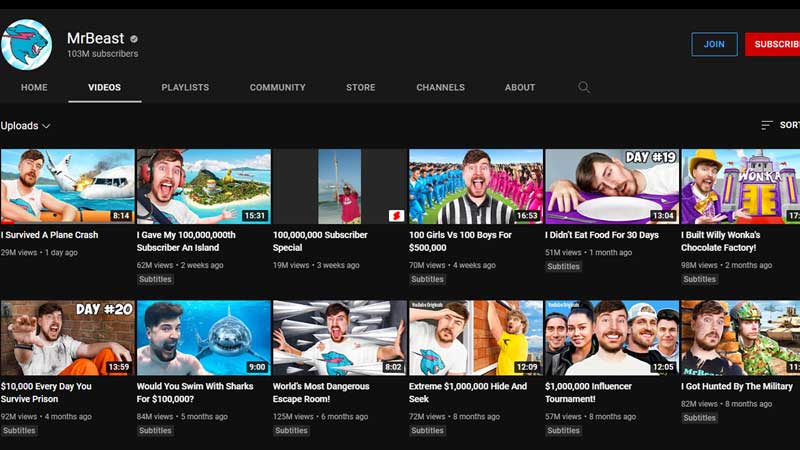Open the island giveaway video thumbnail
Image resolution: width=800 pixels, height=450 pixels.
point(204,186)
